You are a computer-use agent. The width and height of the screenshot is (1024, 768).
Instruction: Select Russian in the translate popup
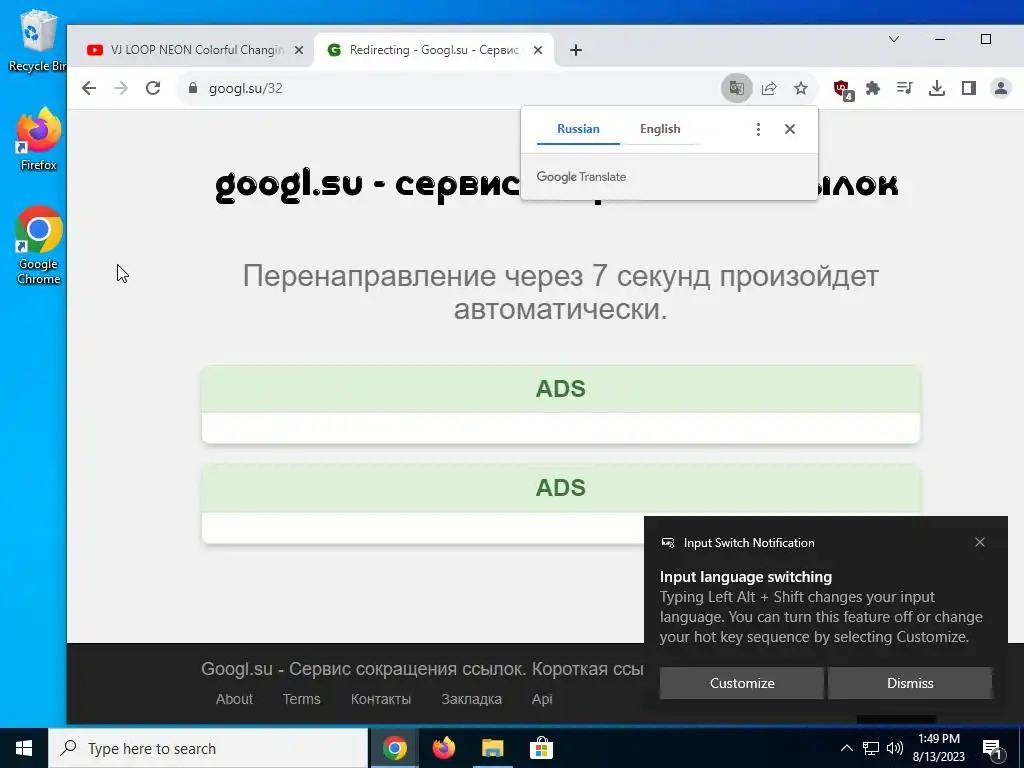point(578,129)
